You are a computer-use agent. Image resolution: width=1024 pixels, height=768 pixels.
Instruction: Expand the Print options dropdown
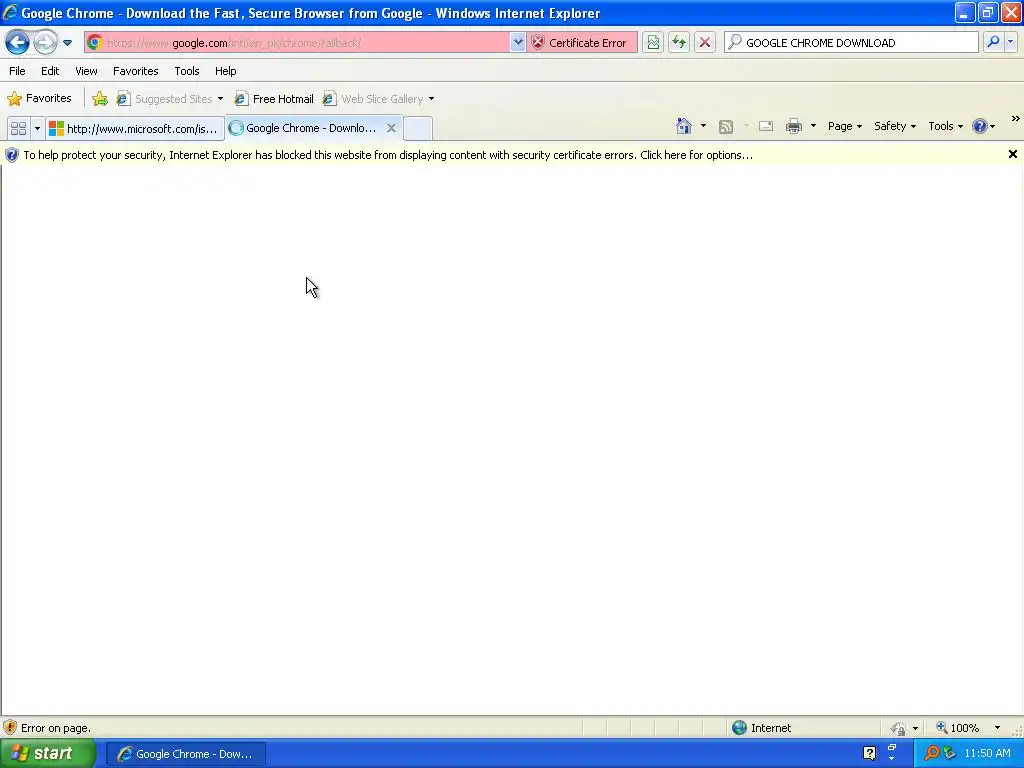point(813,126)
